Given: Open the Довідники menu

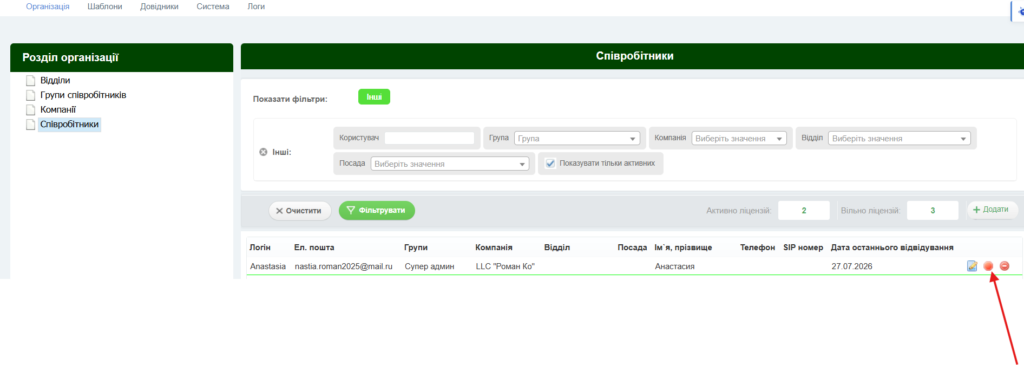Looking at the screenshot, I should click(159, 7).
